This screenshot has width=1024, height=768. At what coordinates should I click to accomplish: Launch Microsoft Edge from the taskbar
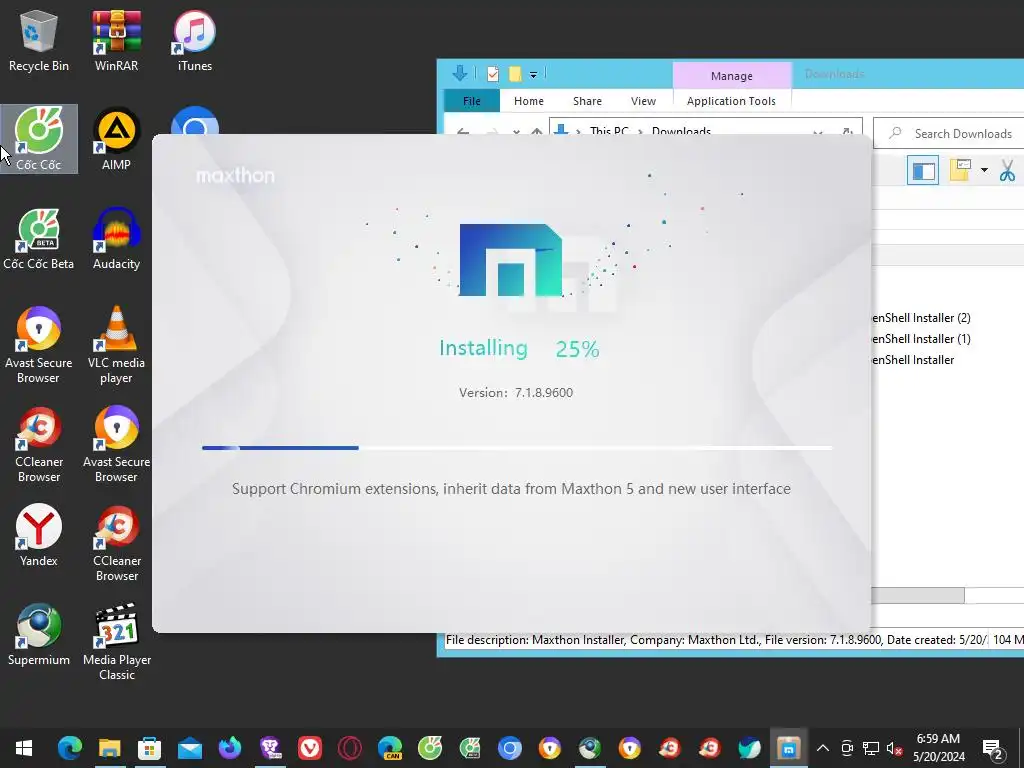[69, 748]
